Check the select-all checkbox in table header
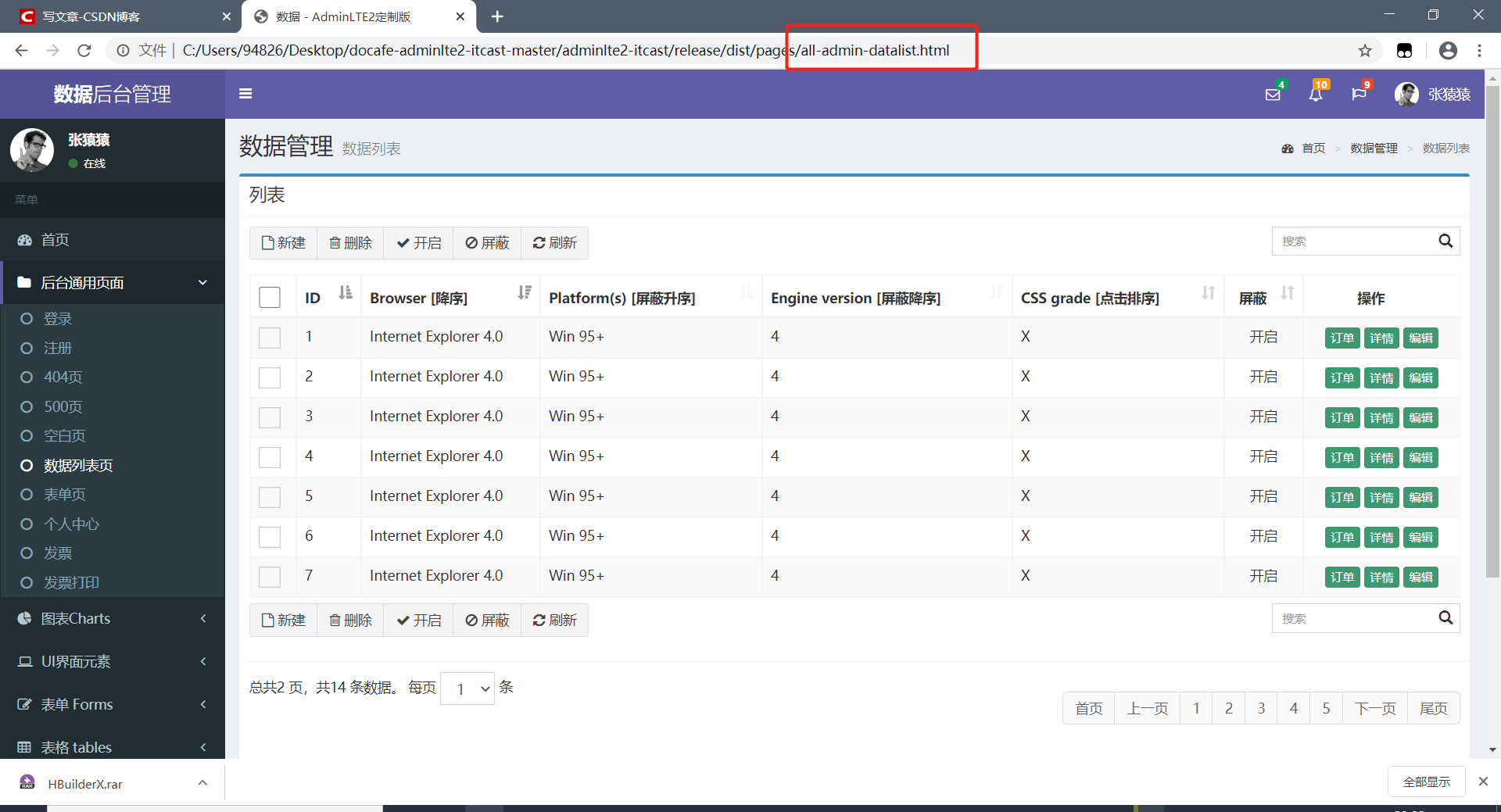Screen dimensions: 1501x812 pos(269,297)
